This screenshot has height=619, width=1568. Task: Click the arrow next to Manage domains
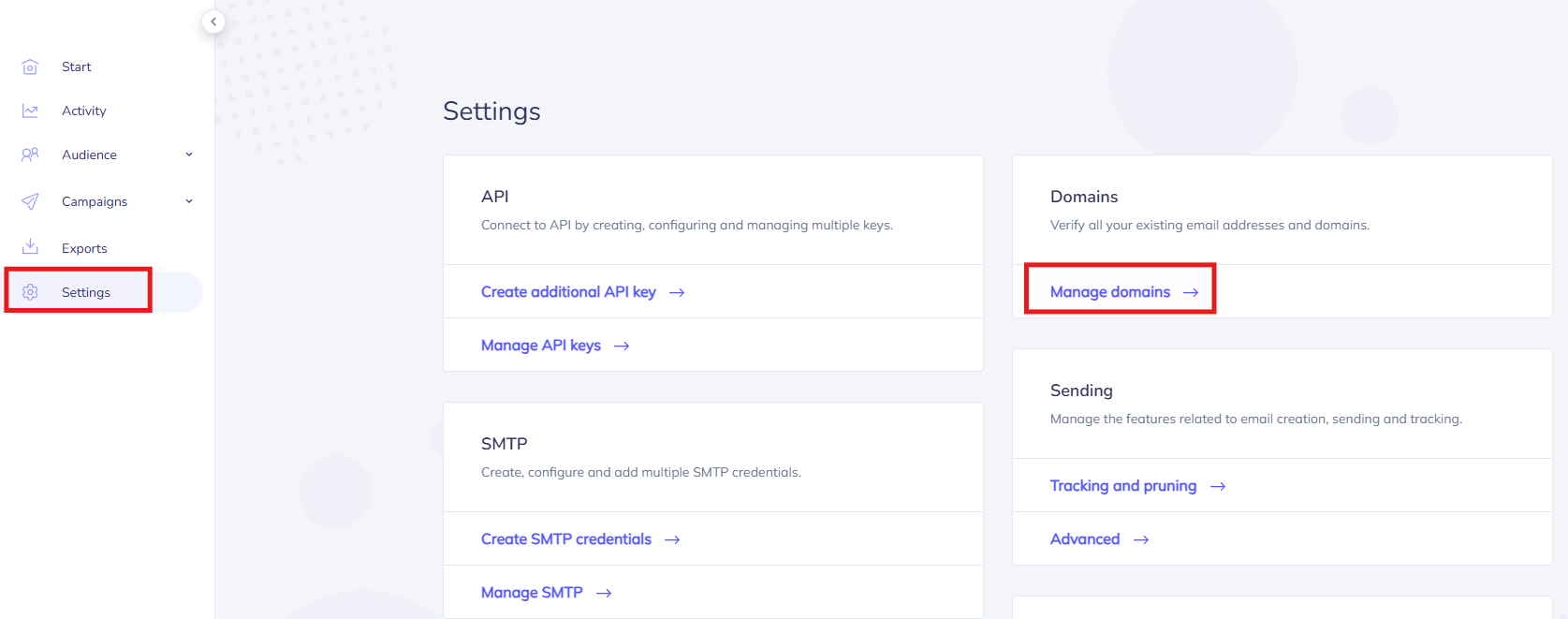[1191, 293]
